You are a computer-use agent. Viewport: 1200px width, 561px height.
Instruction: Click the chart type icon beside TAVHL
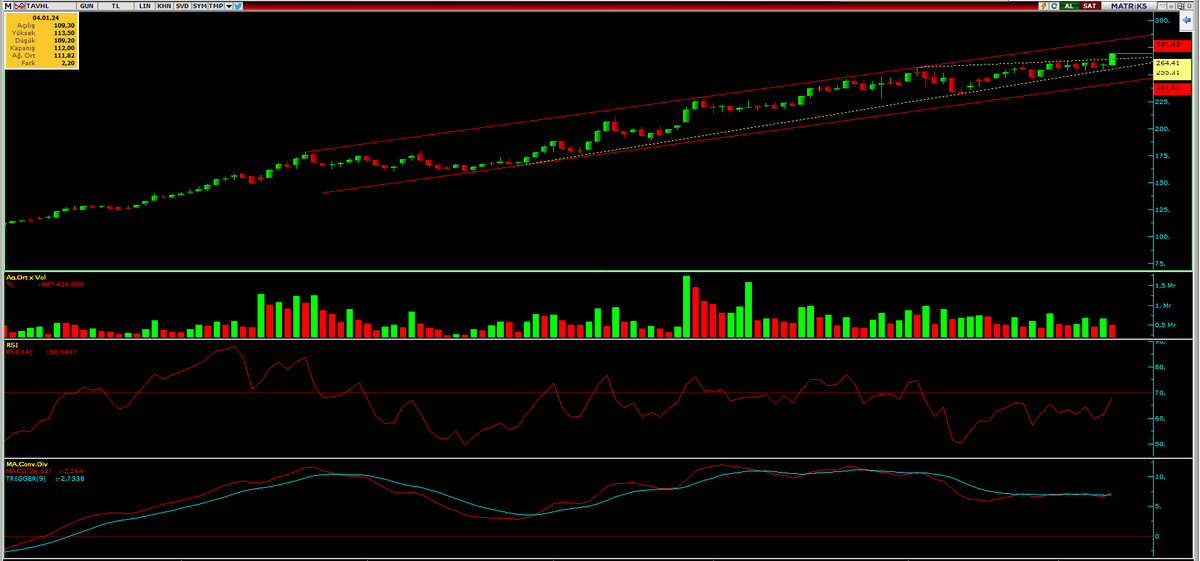pyautogui.click(x=20, y=6)
